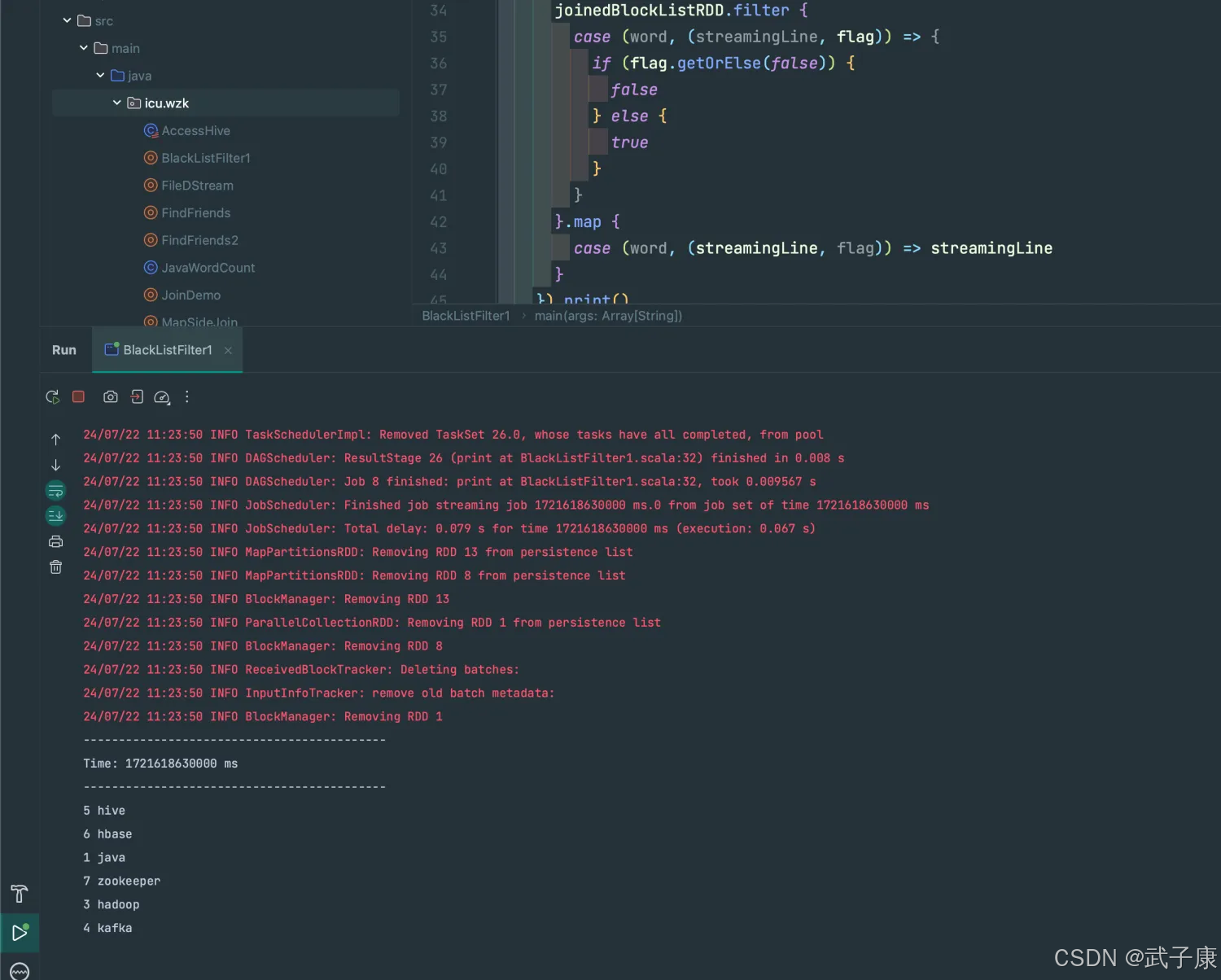Open the AccessHive class file
Screen dimensions: 1221x980
195,130
